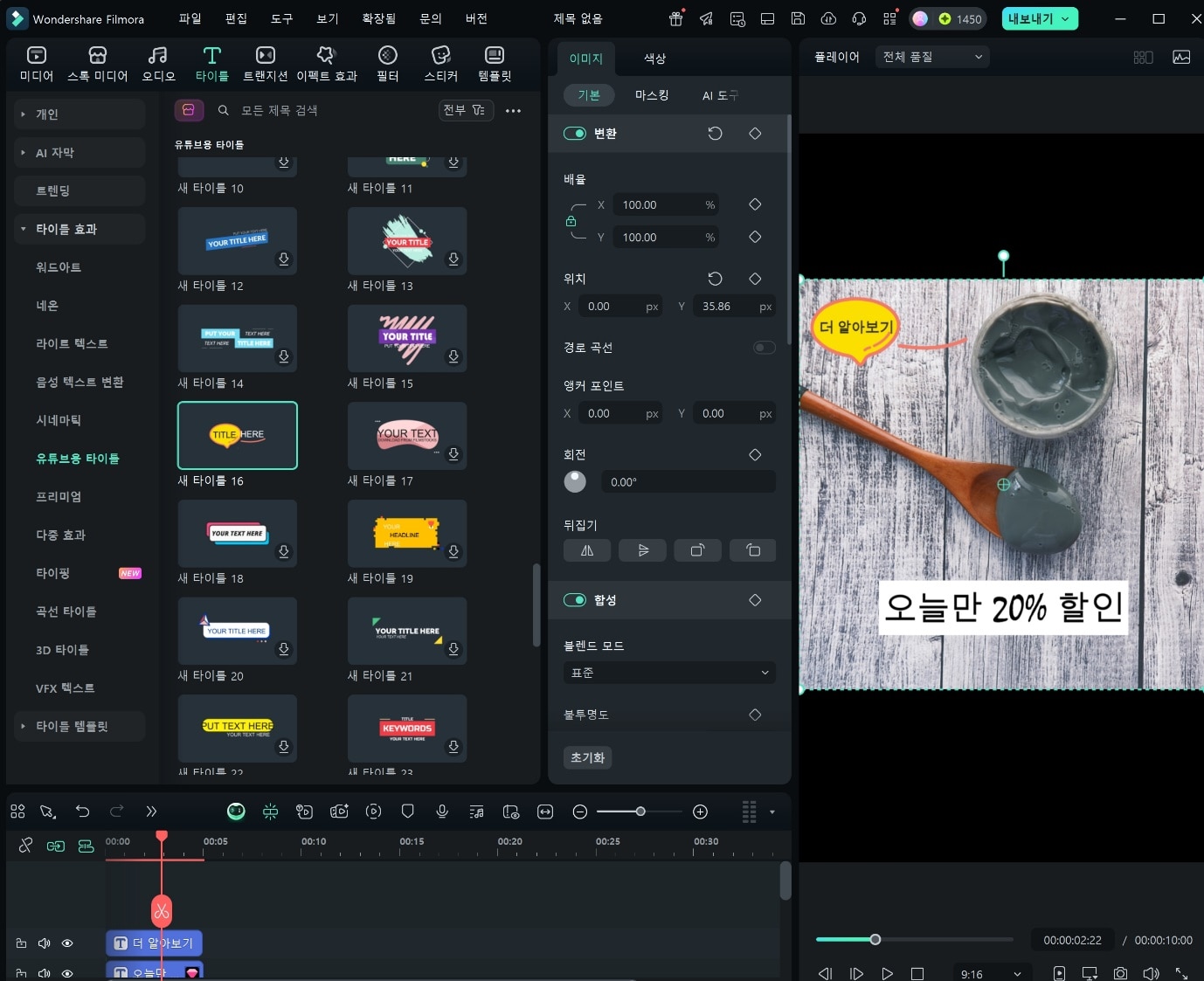Open the 스티커 stickers panel
The width and height of the screenshot is (1204, 981).
441,65
